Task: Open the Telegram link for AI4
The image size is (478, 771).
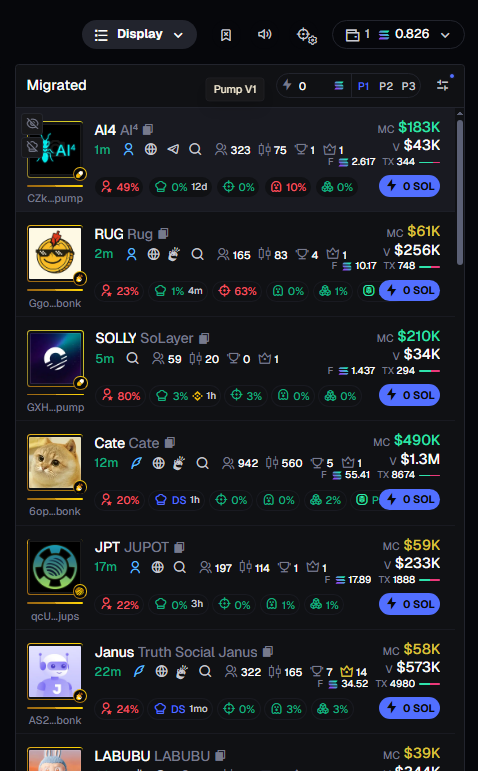Action: (x=173, y=149)
